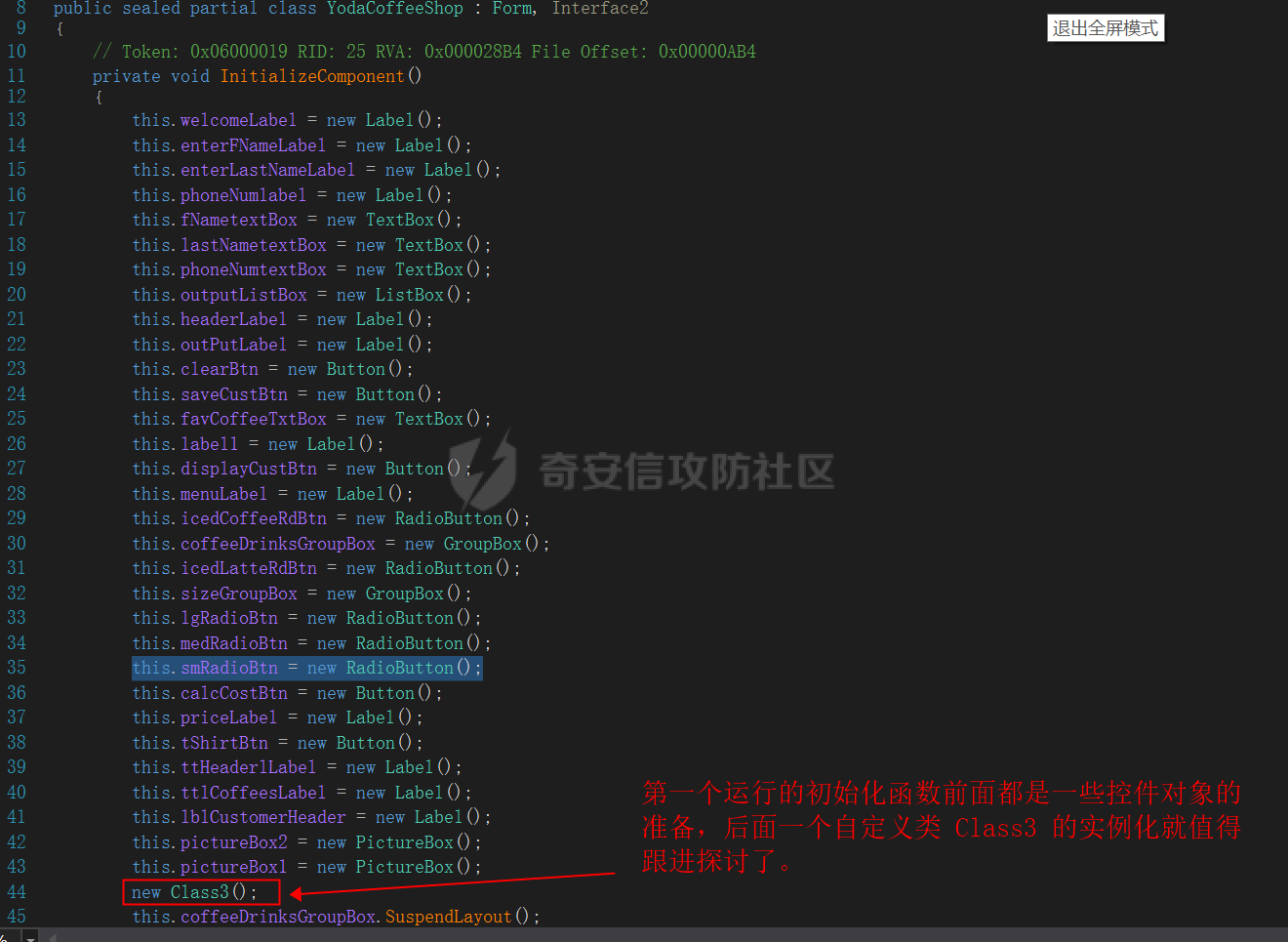Viewport: 1288px width, 942px height.
Task: Click the outputListBox field name
Action: [x=244, y=295]
